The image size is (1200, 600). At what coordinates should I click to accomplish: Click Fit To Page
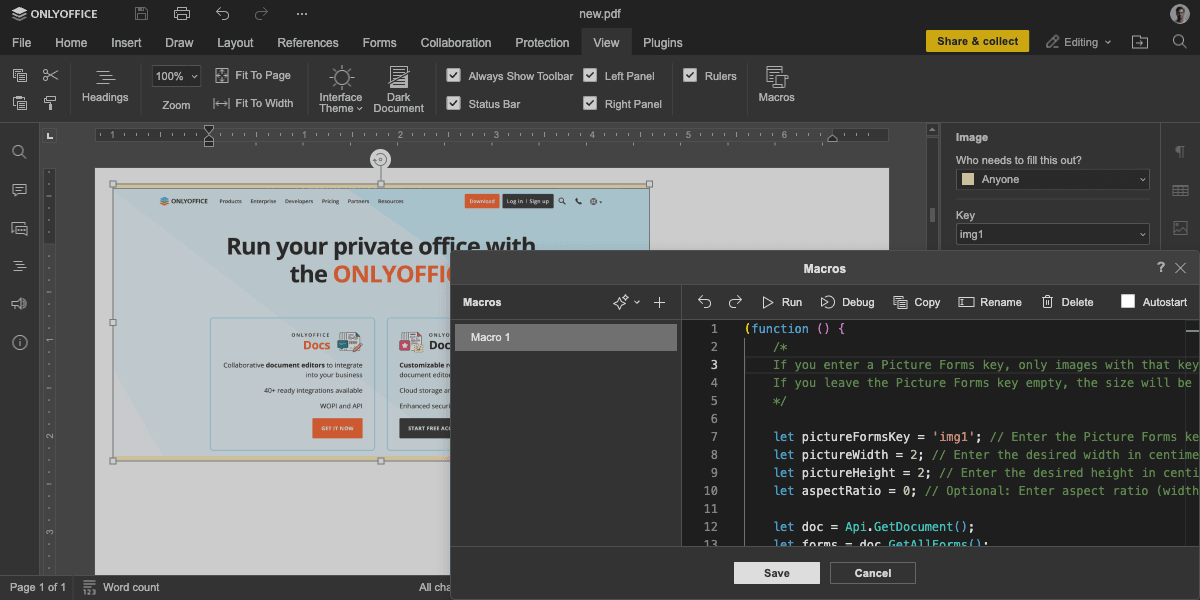point(254,75)
